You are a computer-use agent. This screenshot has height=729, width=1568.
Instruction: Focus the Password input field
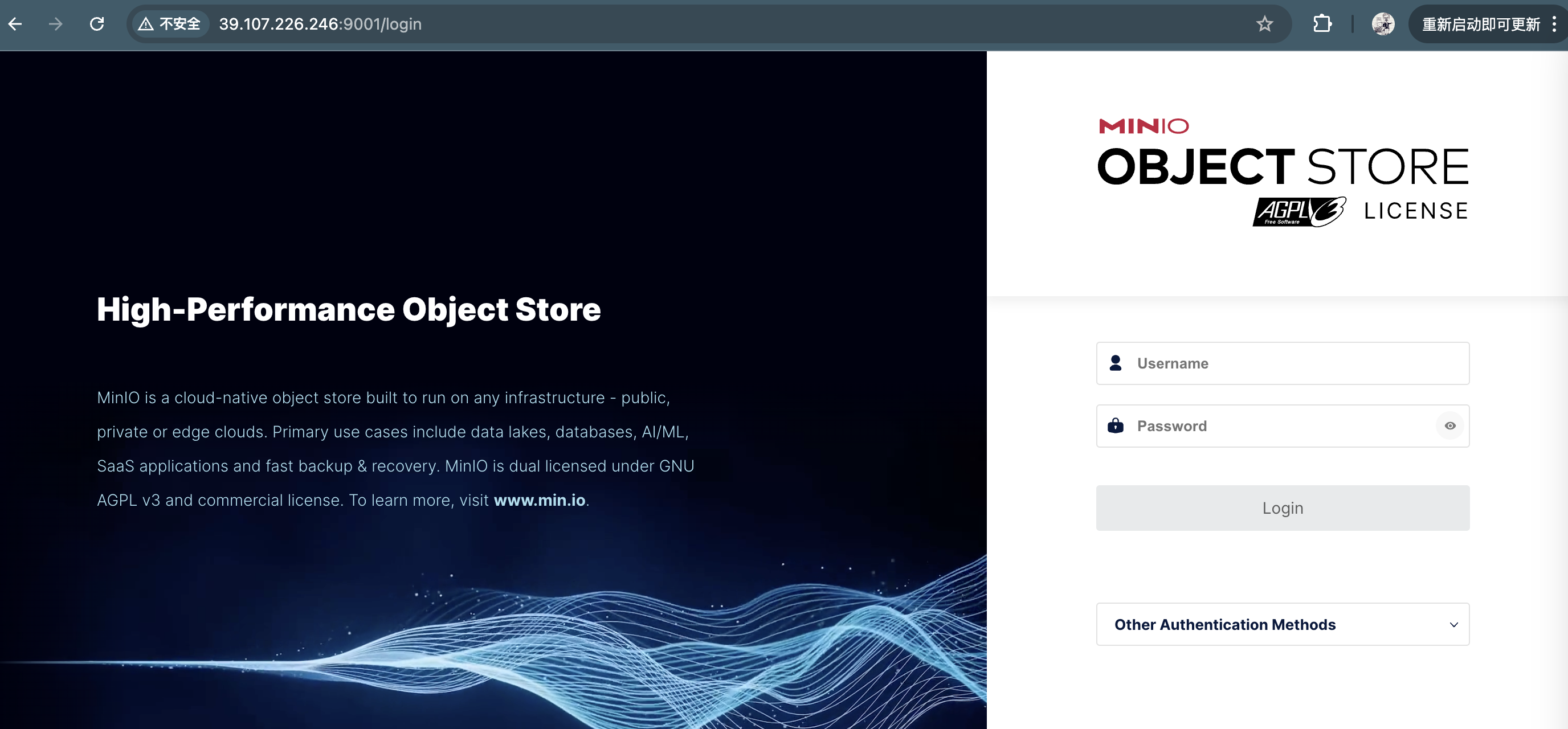tap(1278, 426)
